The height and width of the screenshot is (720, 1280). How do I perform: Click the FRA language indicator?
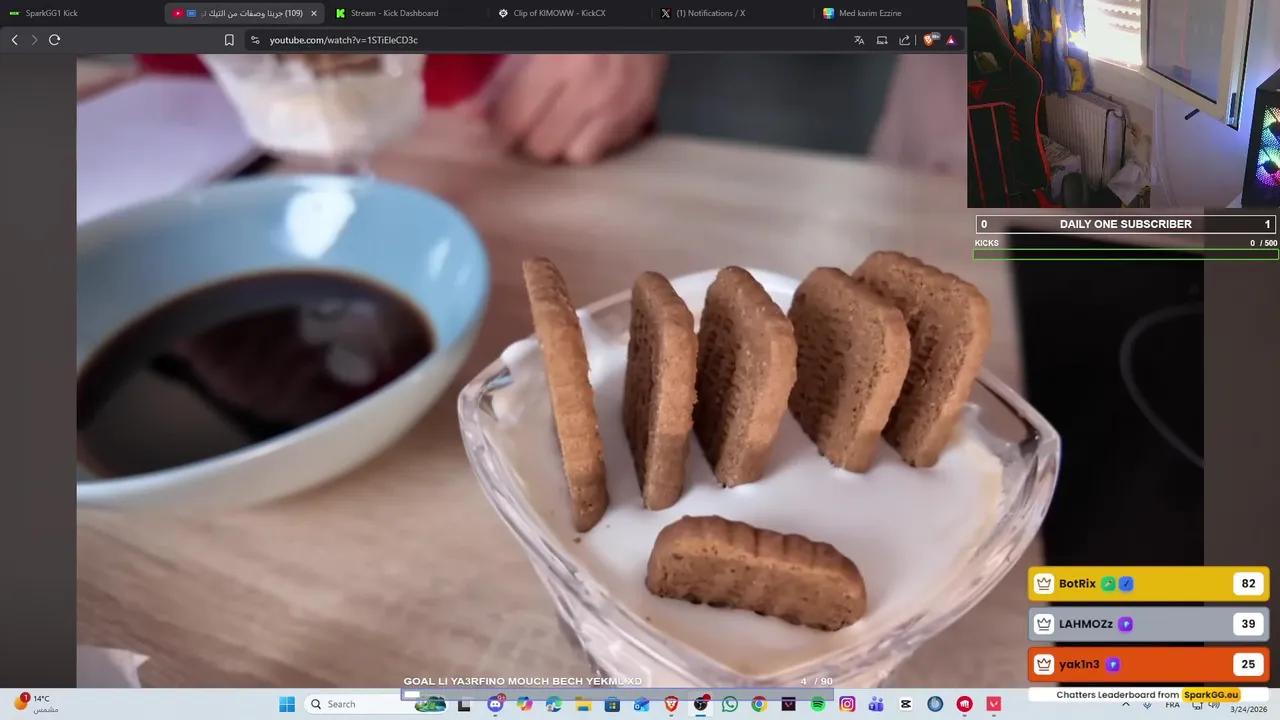click(1172, 705)
